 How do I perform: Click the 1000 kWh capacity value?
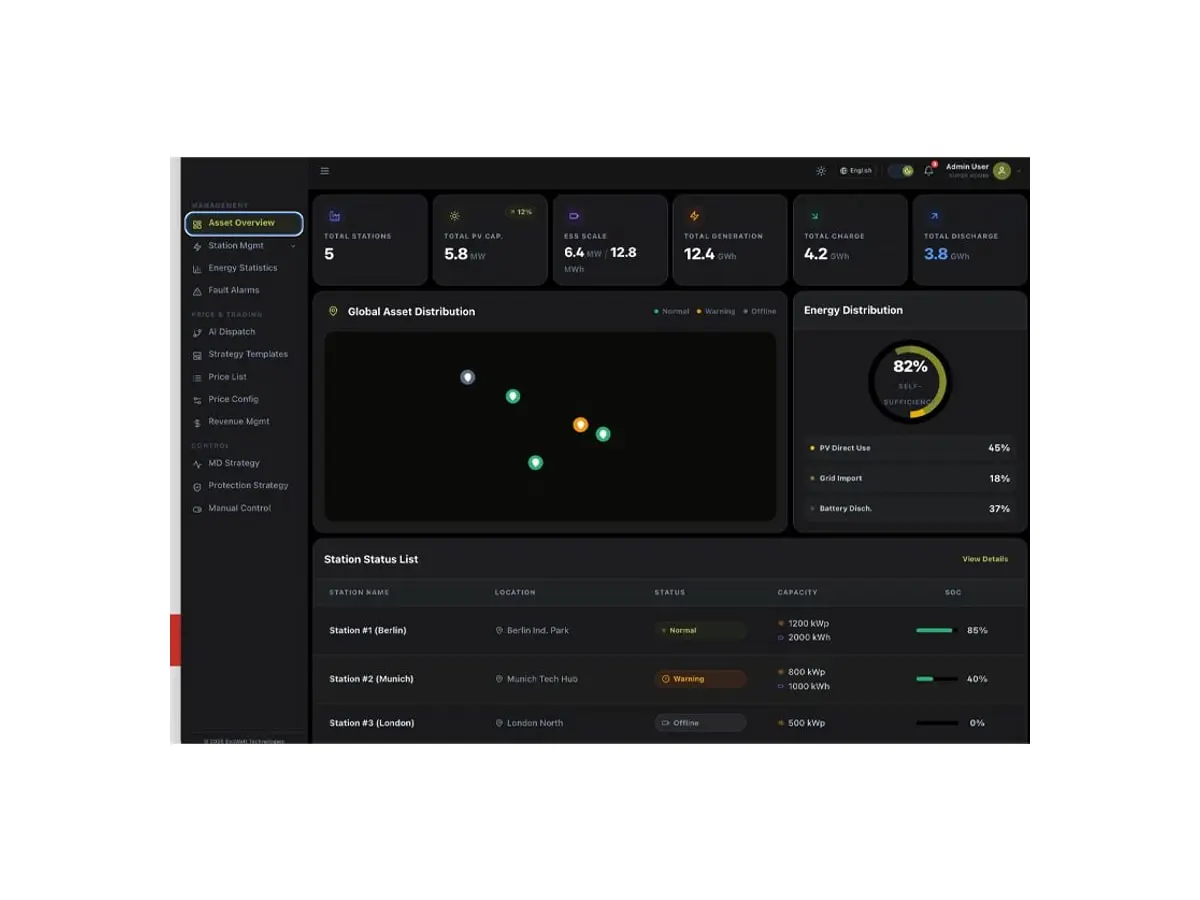pos(809,687)
